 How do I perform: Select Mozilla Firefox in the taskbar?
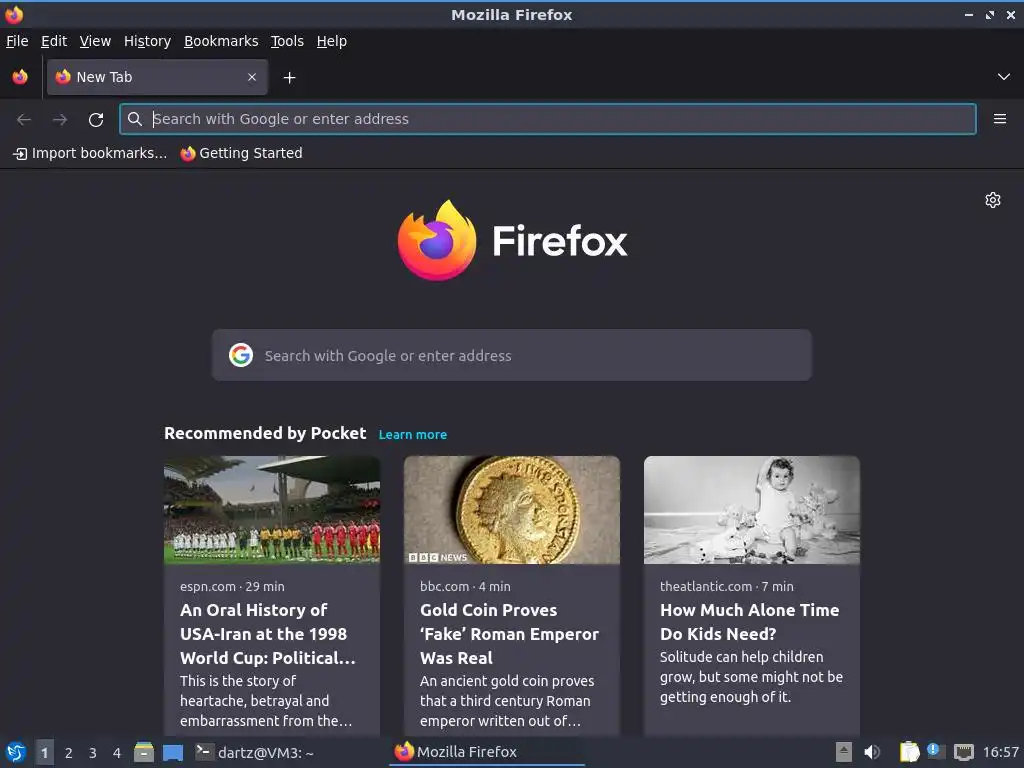click(487, 752)
